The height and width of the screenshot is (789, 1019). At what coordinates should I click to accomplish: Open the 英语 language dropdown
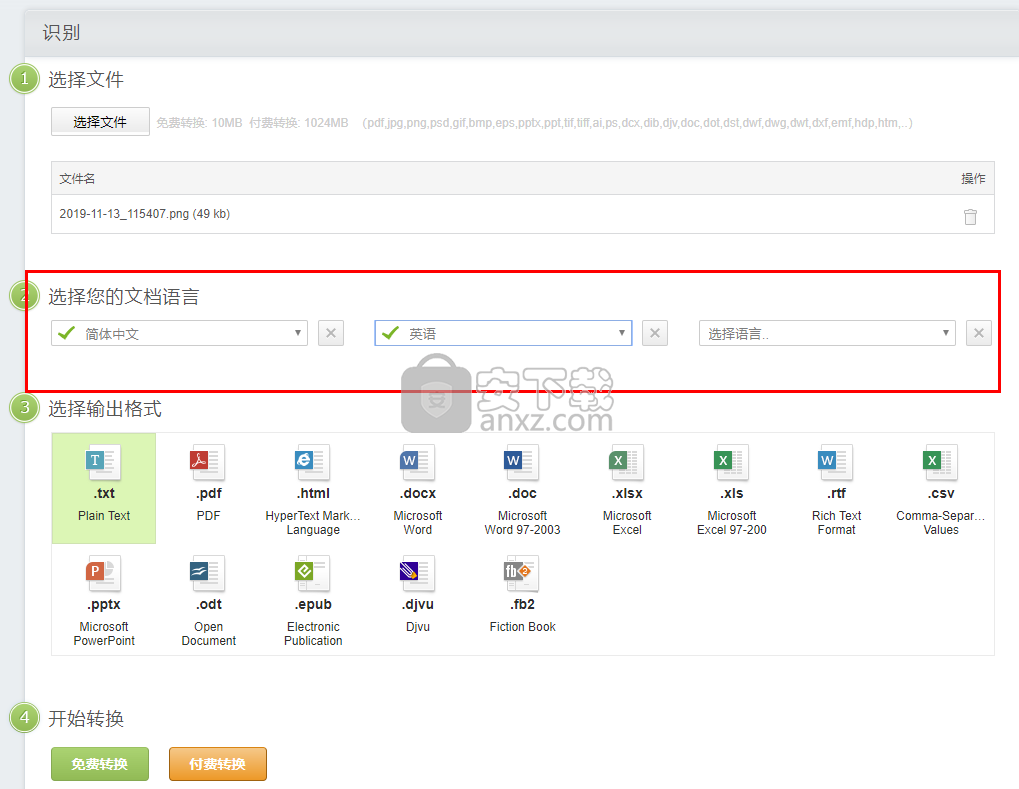tap(503, 333)
